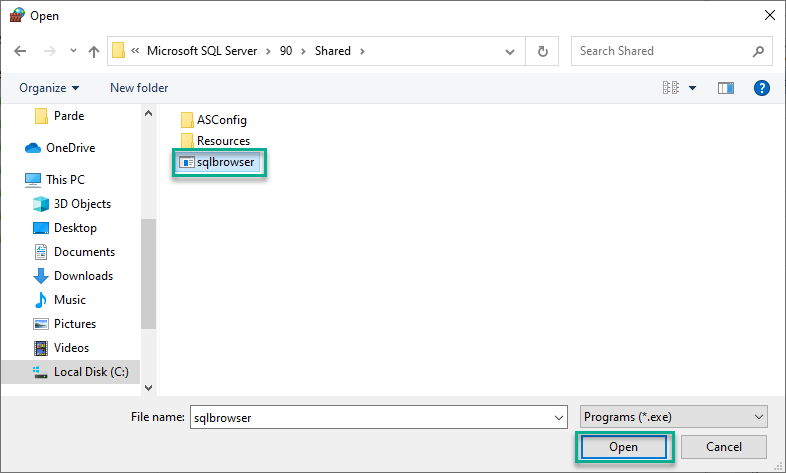The width and height of the screenshot is (786, 473).
Task: Click the Microsoft SQL Server breadcrumb
Action: pyautogui.click(x=202, y=51)
